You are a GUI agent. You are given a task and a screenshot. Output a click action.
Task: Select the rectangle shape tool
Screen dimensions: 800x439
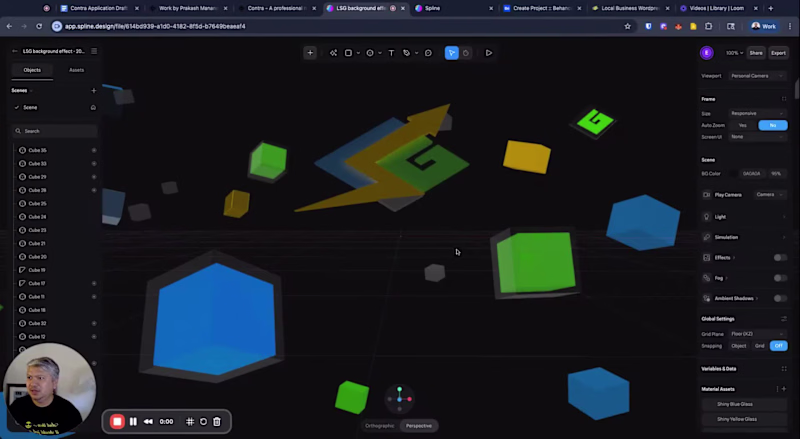(348, 53)
